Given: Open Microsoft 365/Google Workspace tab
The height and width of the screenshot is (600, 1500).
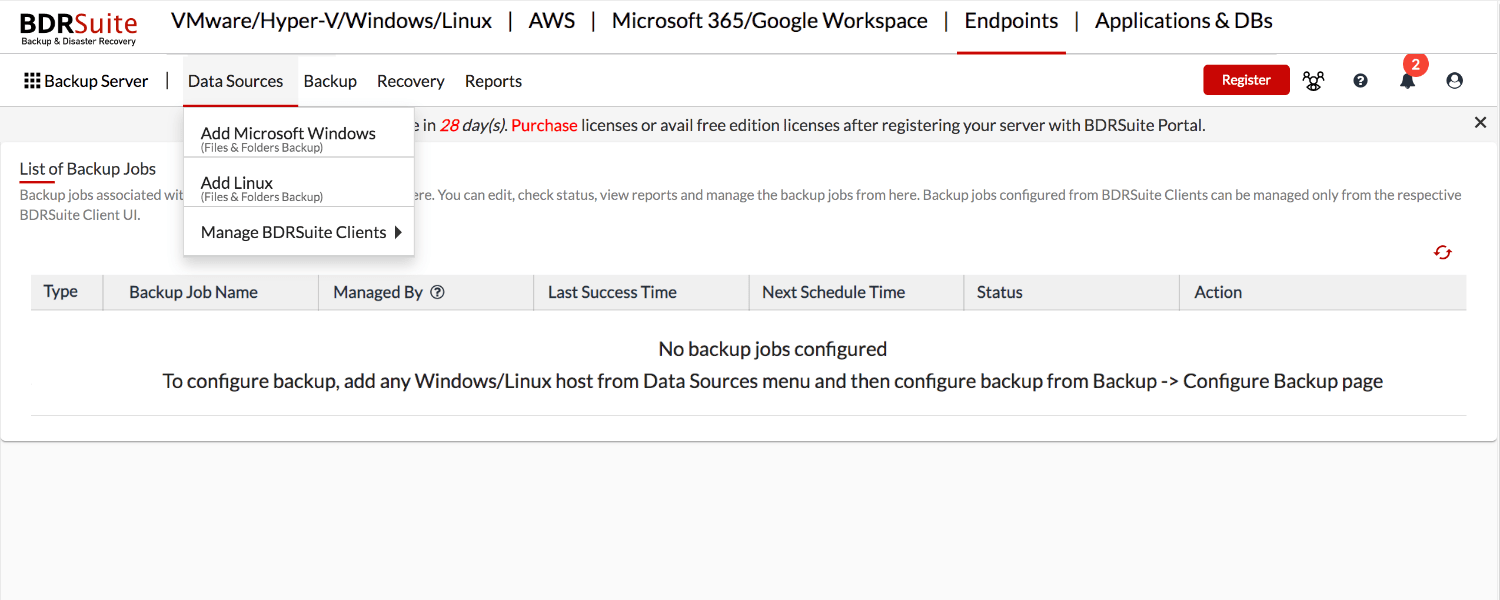Looking at the screenshot, I should click(x=770, y=21).
